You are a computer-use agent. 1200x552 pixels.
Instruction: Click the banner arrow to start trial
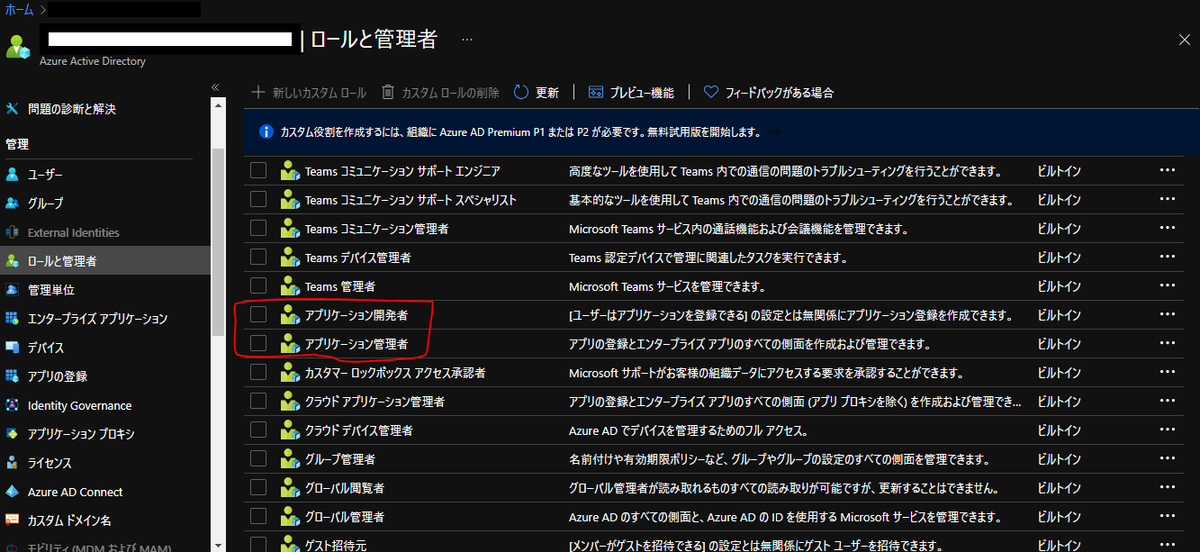[773, 132]
